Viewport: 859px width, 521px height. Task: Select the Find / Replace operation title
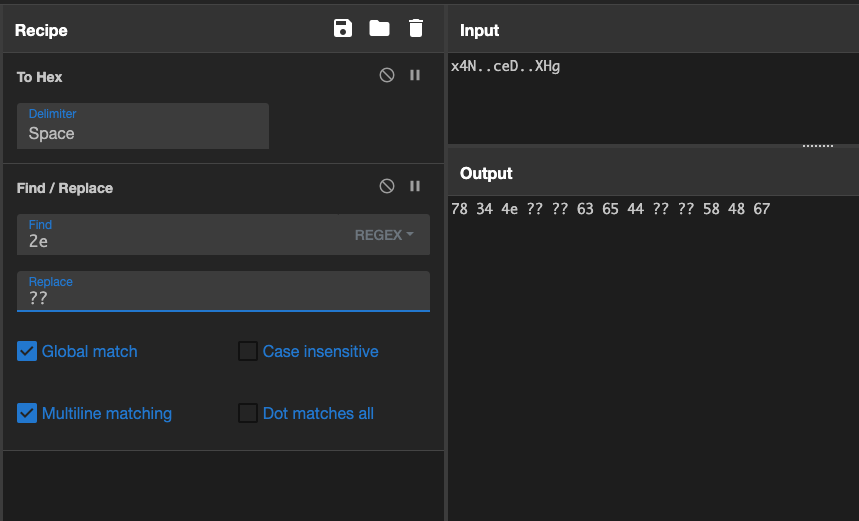coord(65,188)
